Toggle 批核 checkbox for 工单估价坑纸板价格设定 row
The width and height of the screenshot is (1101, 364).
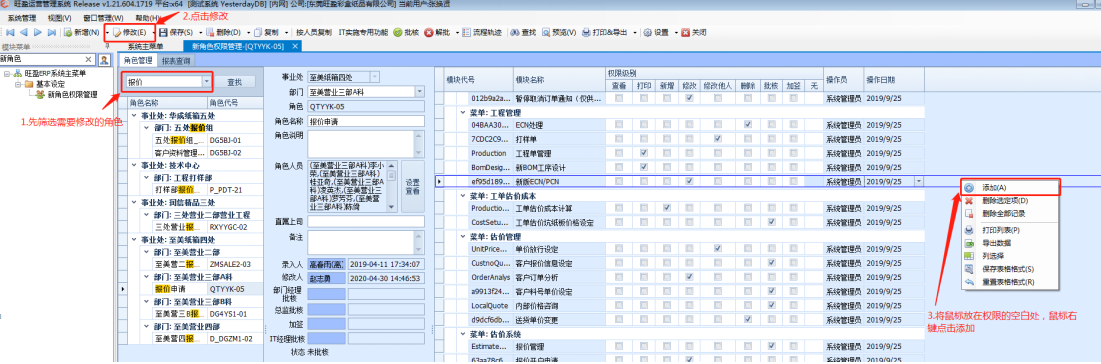coord(772,222)
